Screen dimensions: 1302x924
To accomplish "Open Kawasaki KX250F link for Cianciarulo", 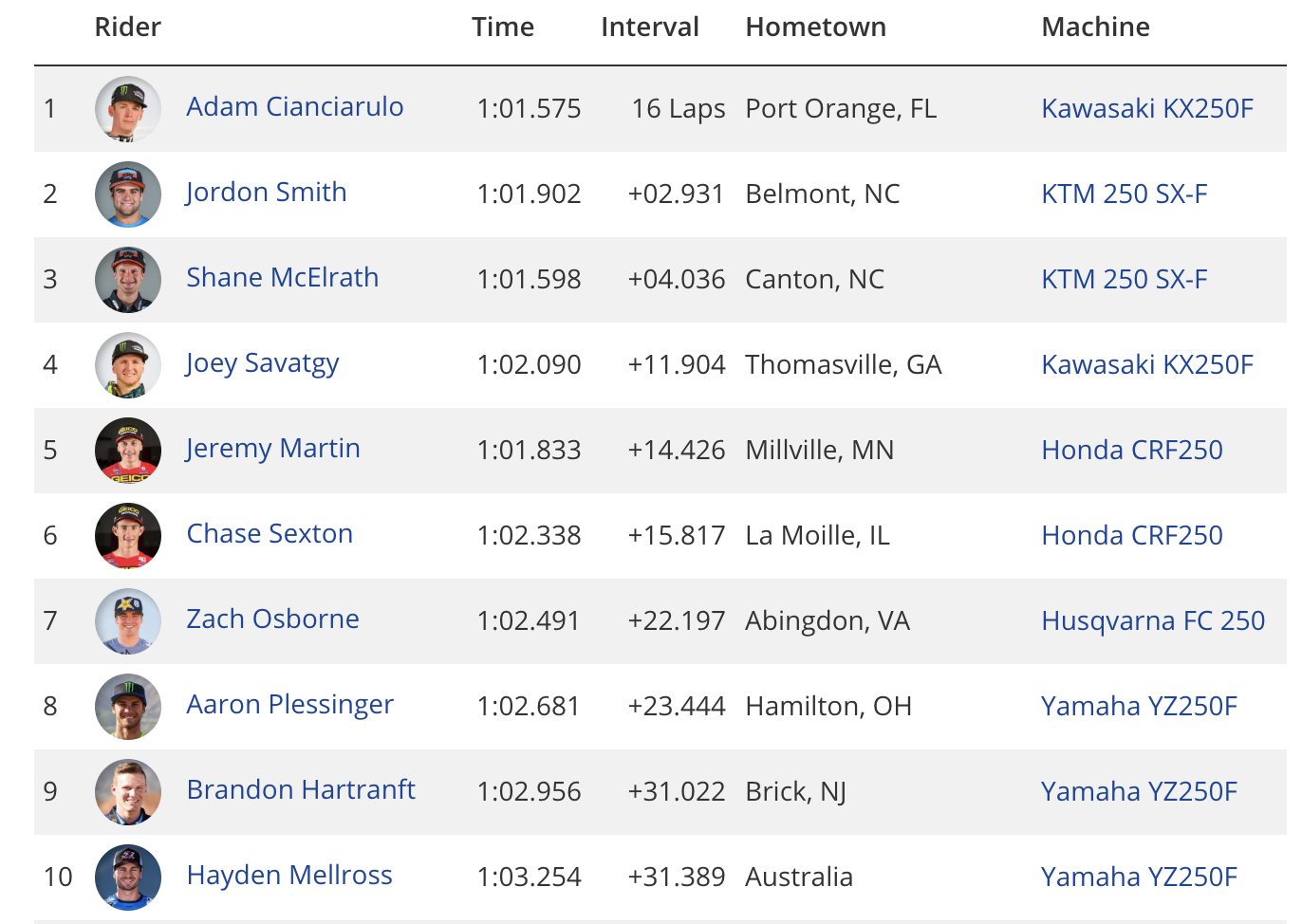I will [x=1147, y=109].
